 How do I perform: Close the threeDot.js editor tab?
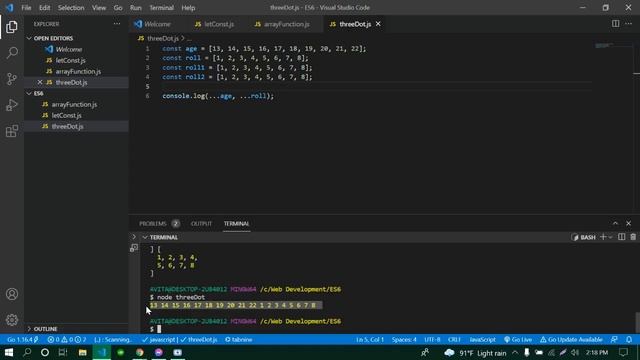pos(378,24)
